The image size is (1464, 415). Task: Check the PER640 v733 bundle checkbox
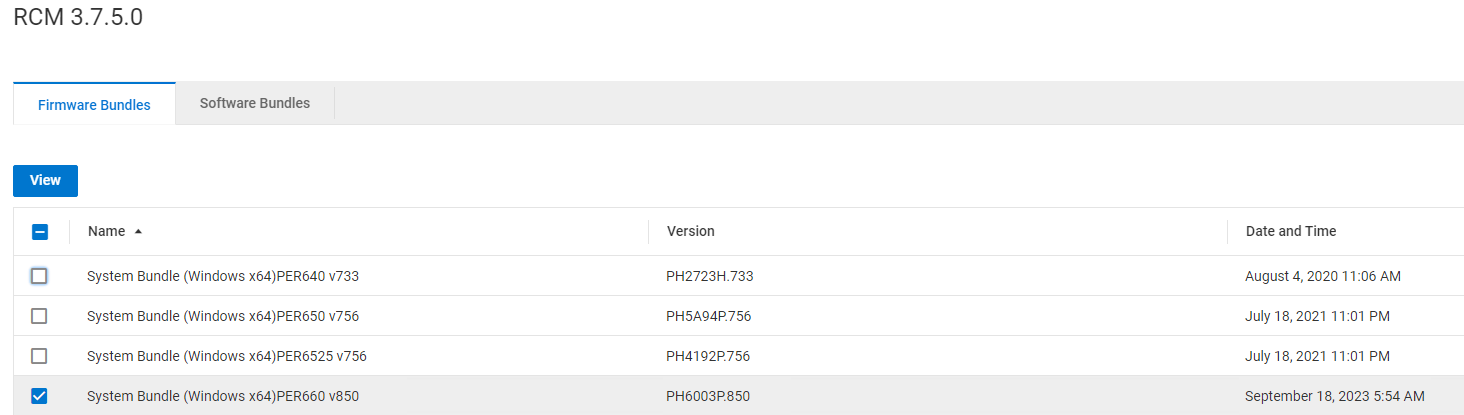click(x=39, y=276)
